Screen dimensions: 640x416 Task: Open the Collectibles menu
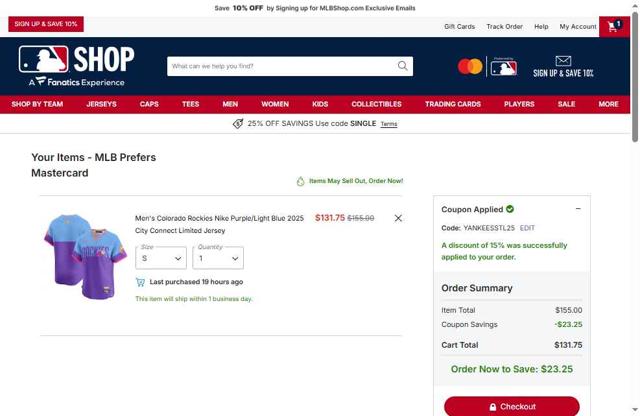[x=376, y=104]
